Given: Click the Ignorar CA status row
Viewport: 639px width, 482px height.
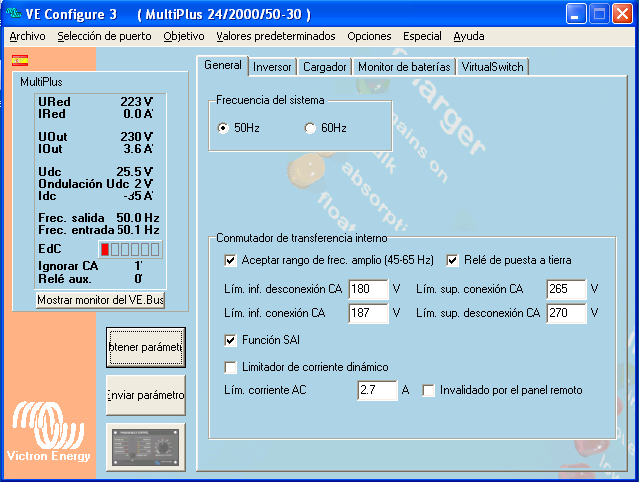Looking at the screenshot, I should coord(90,266).
